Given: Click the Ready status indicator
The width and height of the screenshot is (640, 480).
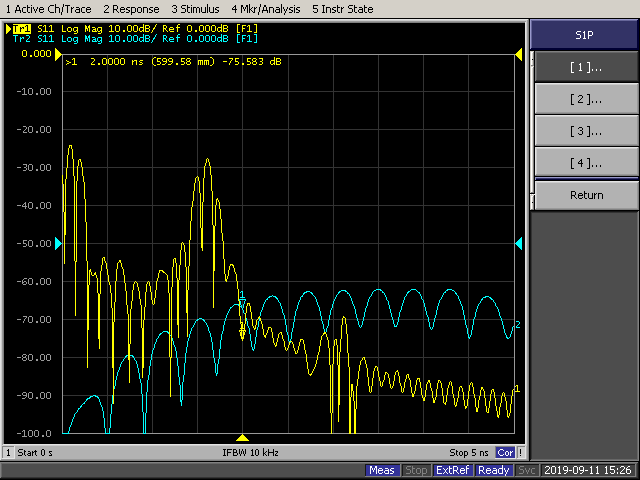Looking at the screenshot, I should [493, 470].
